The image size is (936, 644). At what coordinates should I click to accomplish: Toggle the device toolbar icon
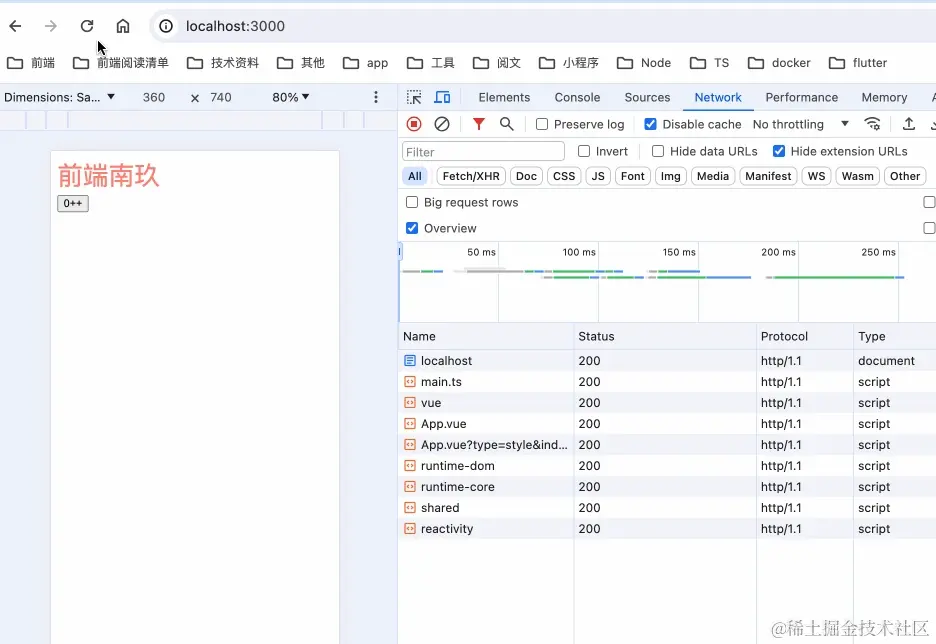(442, 97)
